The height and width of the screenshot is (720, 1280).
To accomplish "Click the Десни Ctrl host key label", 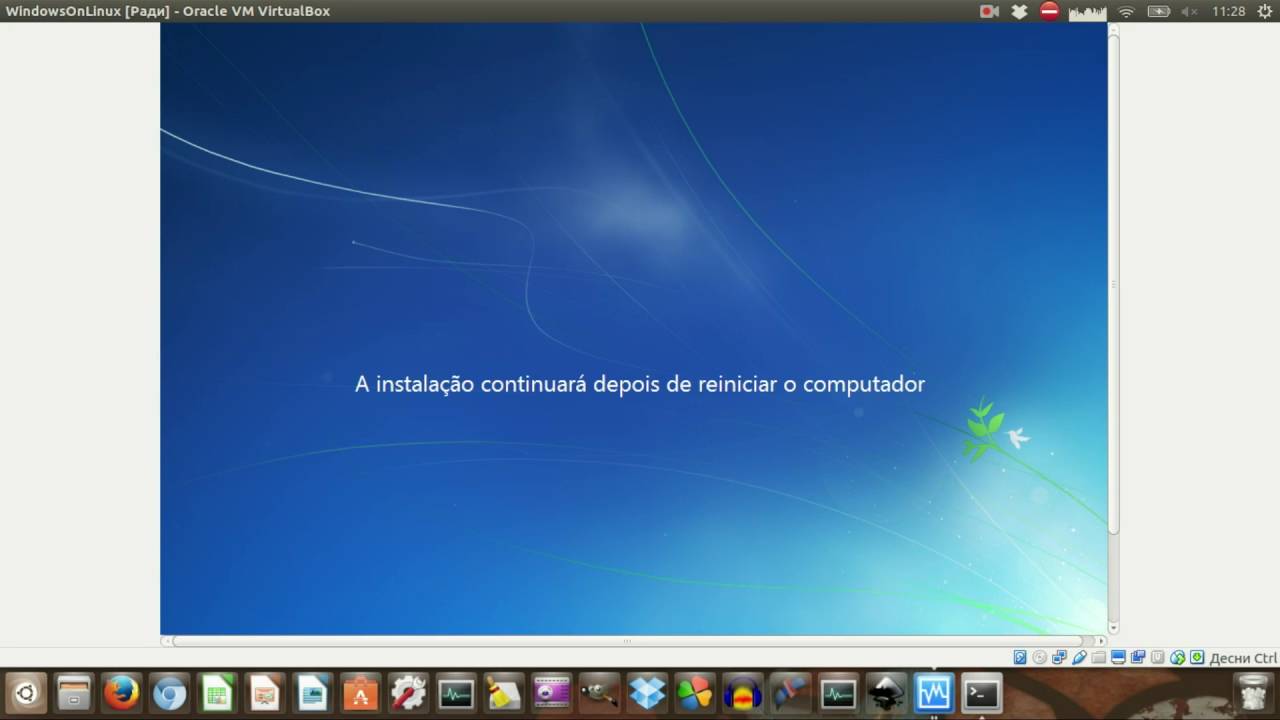I will (1243, 658).
